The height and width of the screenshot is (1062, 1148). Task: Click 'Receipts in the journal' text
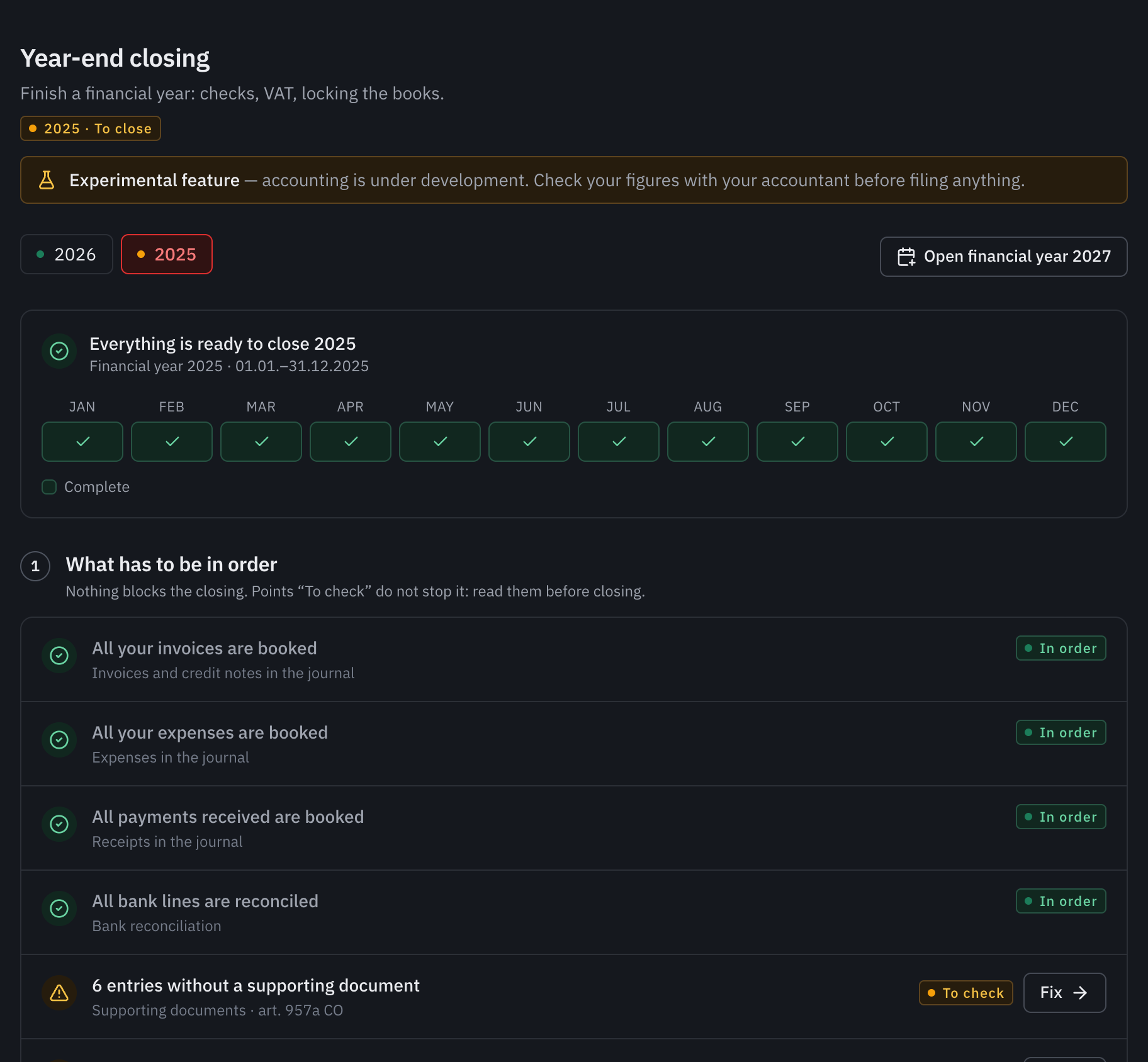[x=167, y=842]
